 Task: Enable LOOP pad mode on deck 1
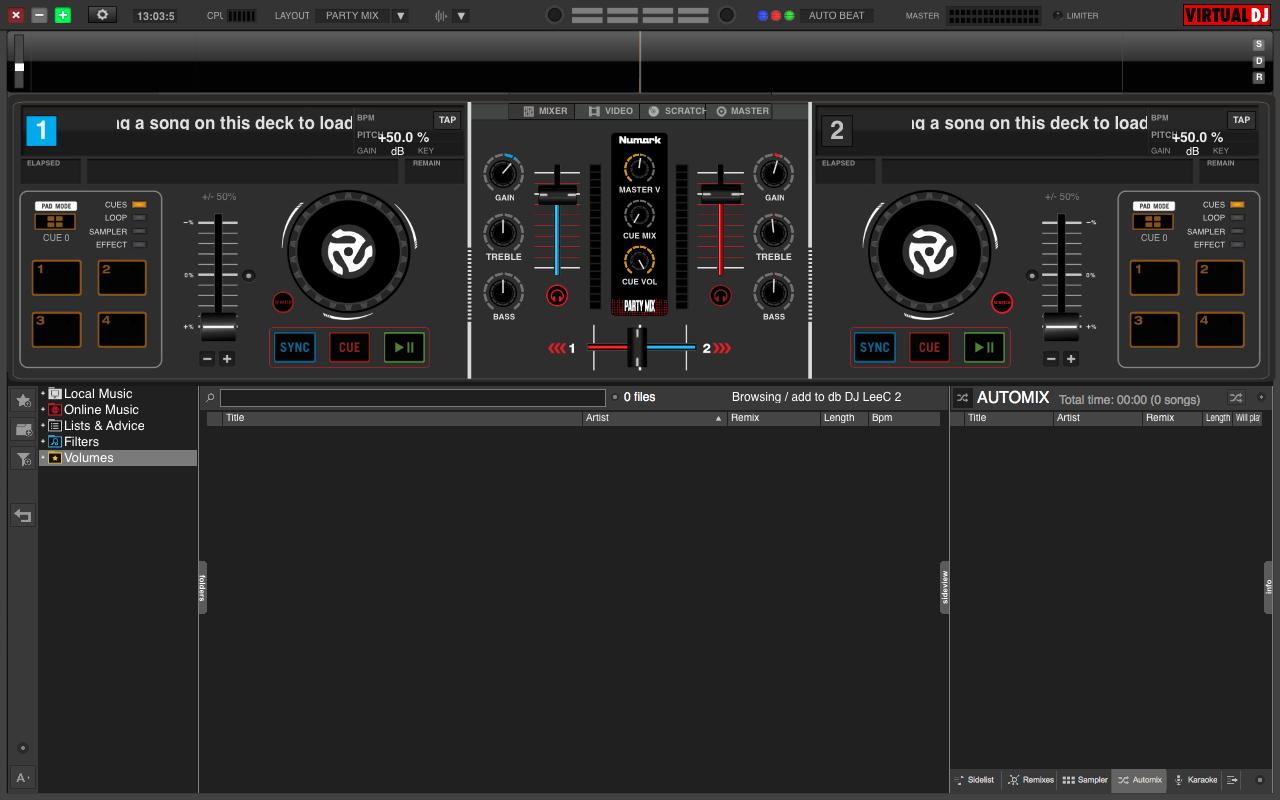(x=139, y=218)
